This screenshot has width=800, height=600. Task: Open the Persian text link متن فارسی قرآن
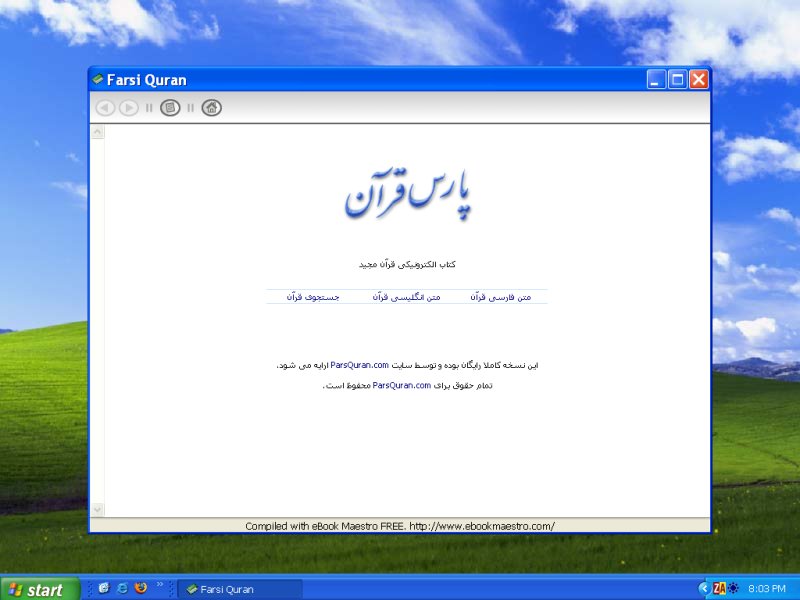501,297
